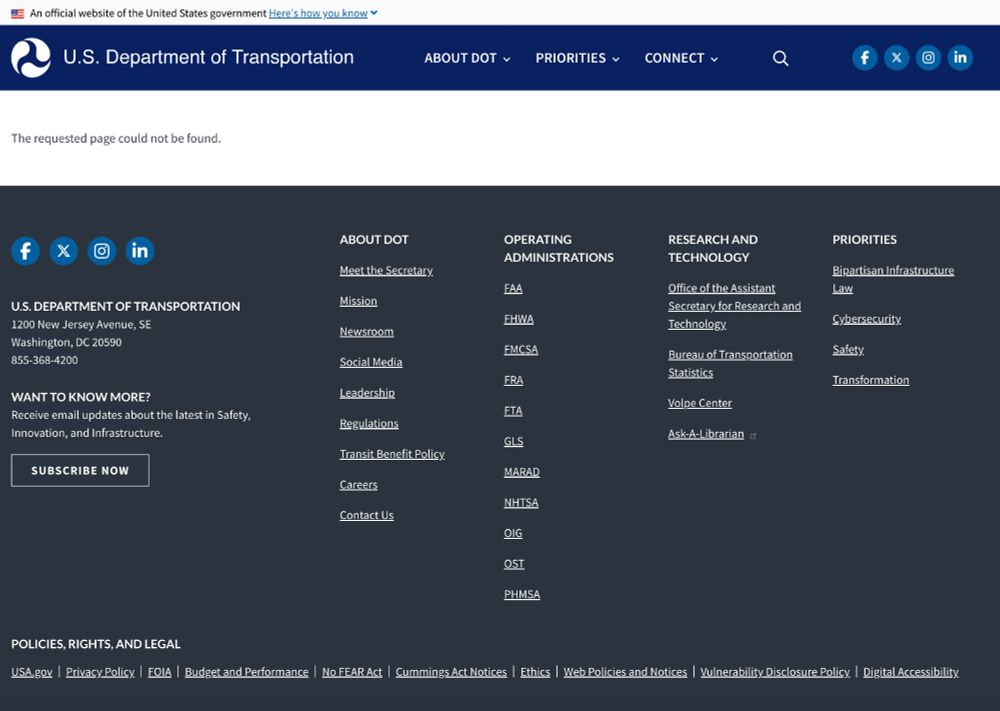Open X (Twitter) icon in top header

(897, 58)
